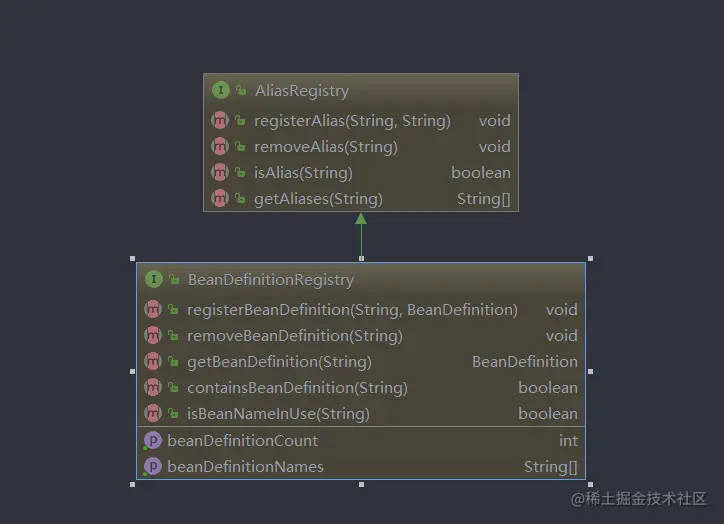
Task: Select the removeAlias(String) method
Action: [x=326, y=147]
